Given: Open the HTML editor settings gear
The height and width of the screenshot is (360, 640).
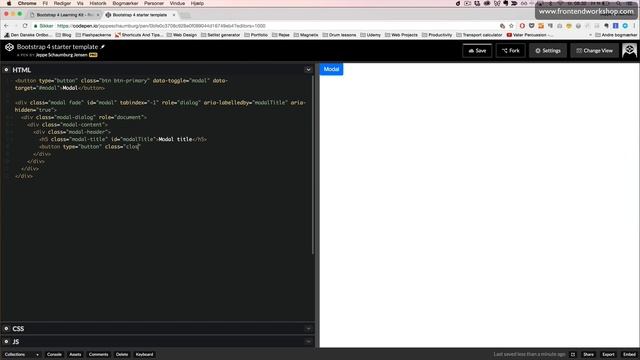Looking at the screenshot, I should point(6,70).
